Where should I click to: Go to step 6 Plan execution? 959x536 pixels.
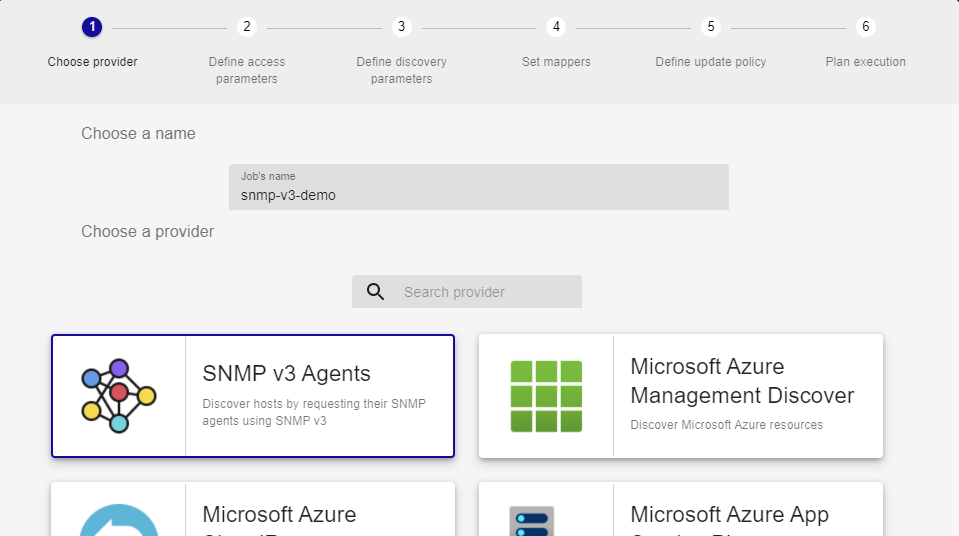(x=865, y=27)
